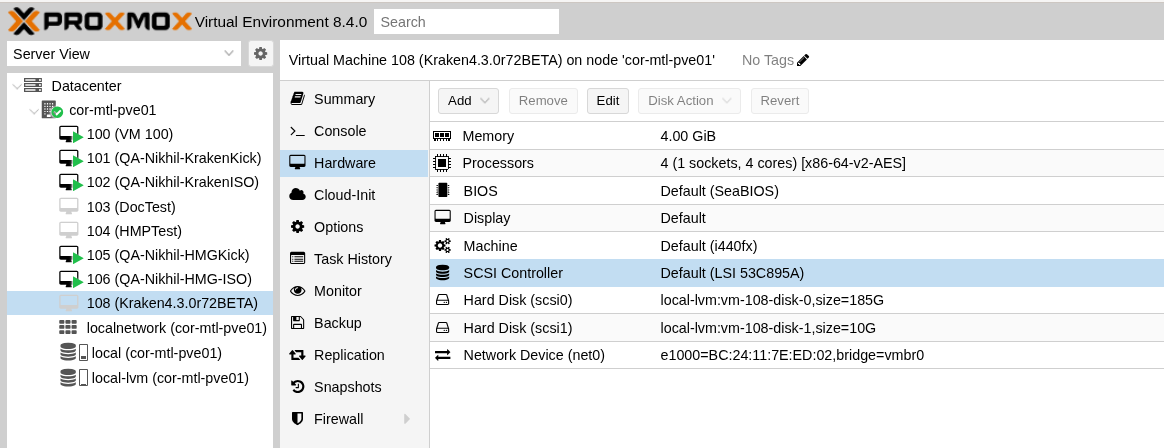This screenshot has width=1164, height=448.
Task: Open the Backup tab
Action: pyautogui.click(x=354, y=322)
